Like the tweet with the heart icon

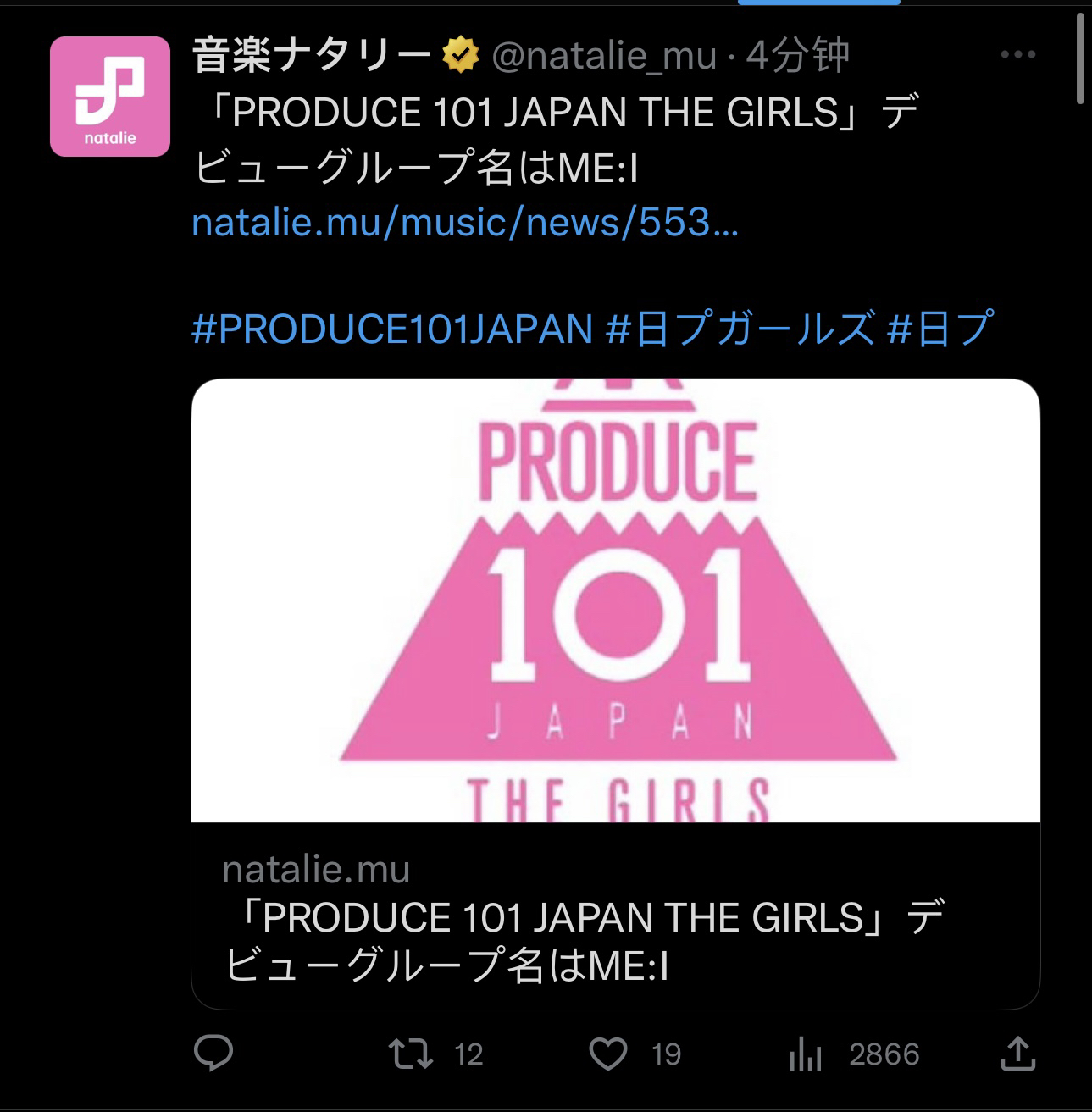click(x=607, y=1054)
